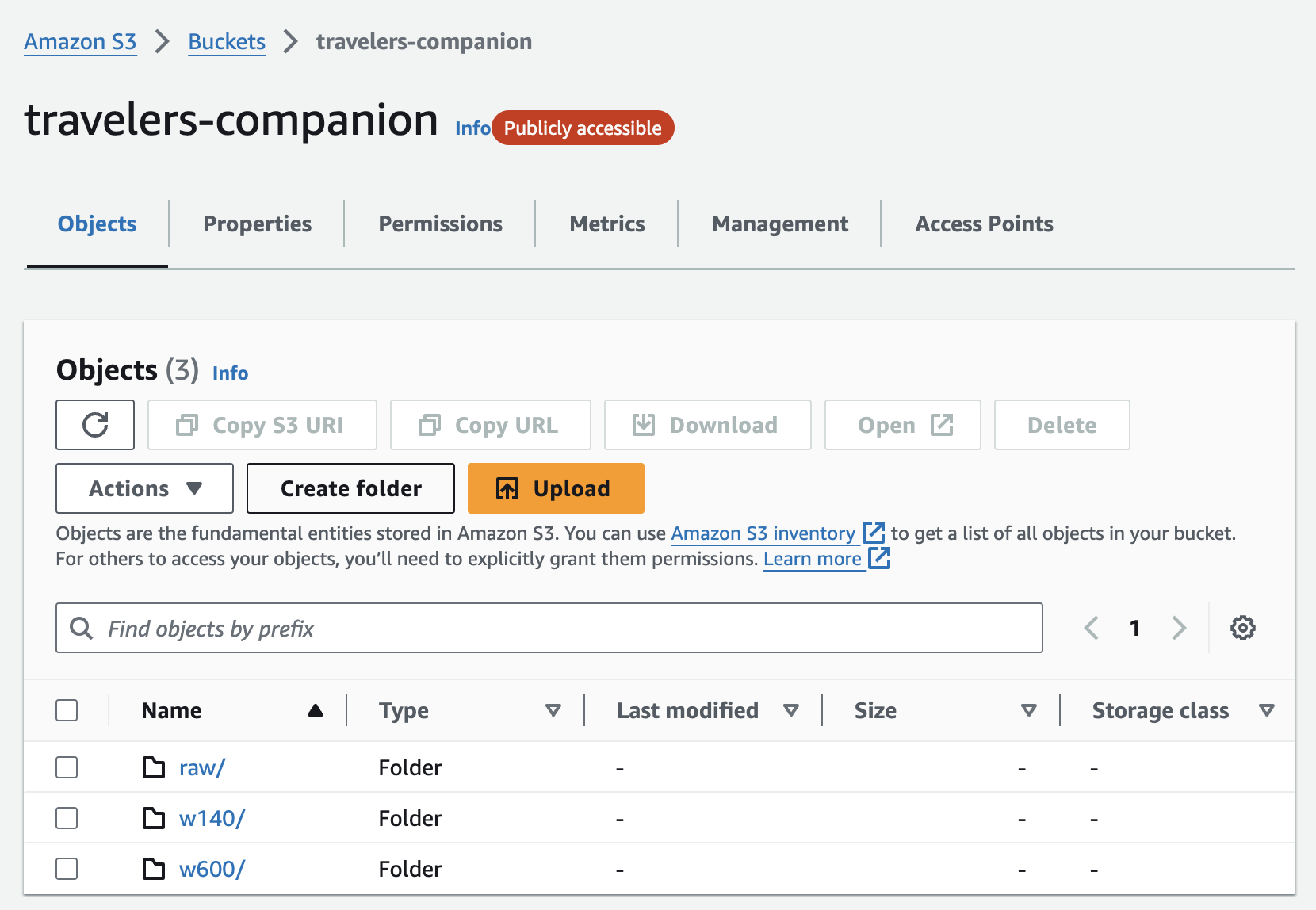Go to previous page chevron in pagination

[x=1092, y=628]
